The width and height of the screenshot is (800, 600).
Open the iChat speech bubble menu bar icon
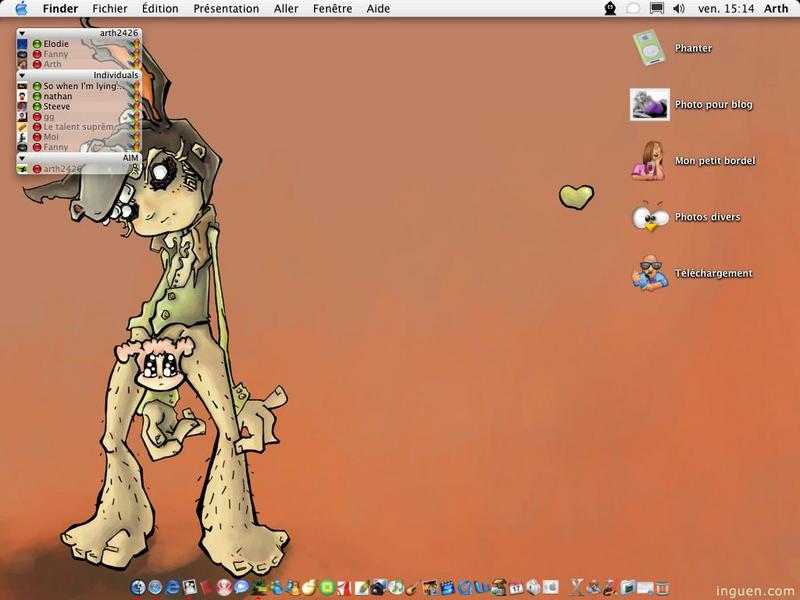tap(633, 8)
